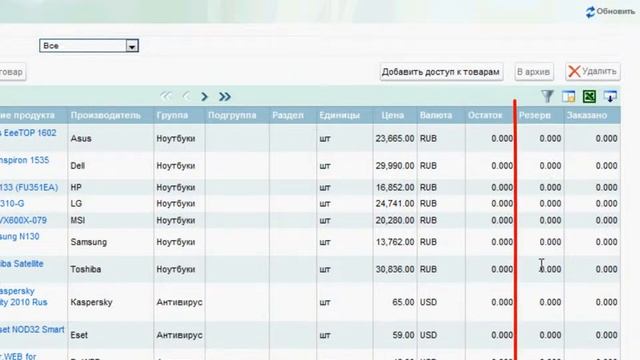Open the filter funnel icon
The height and width of the screenshot is (360, 640).
(x=547, y=96)
